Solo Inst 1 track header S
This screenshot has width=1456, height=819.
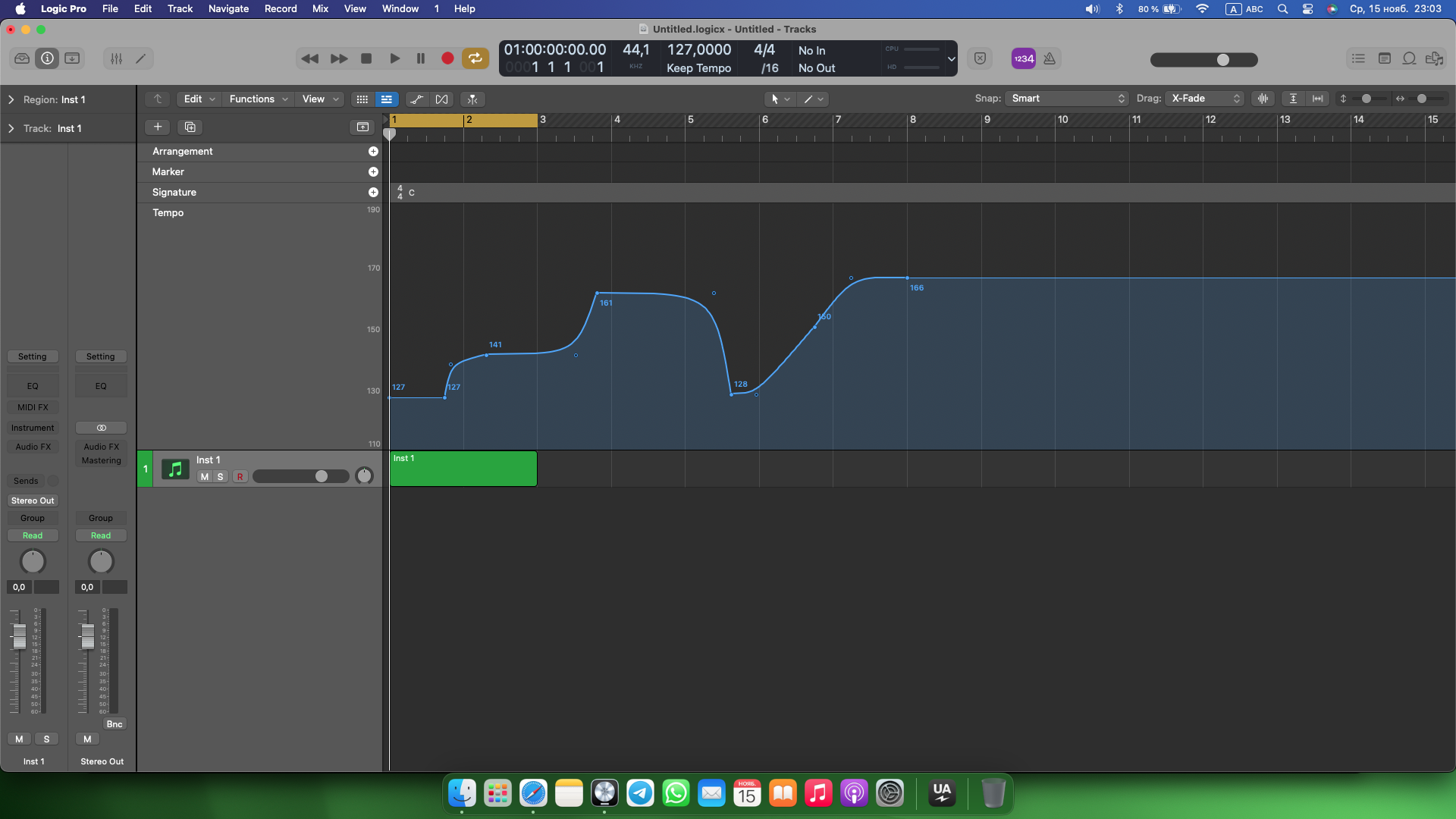(x=220, y=477)
